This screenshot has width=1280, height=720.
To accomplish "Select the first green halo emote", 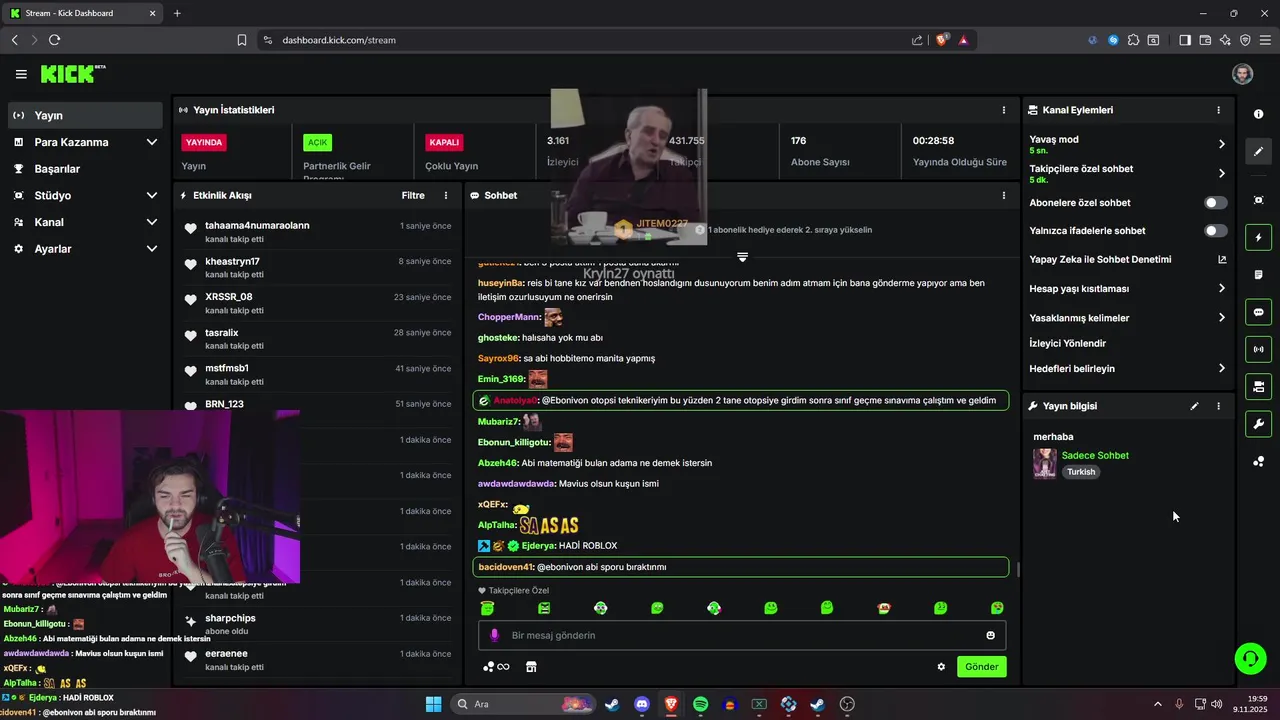I will pos(487,607).
